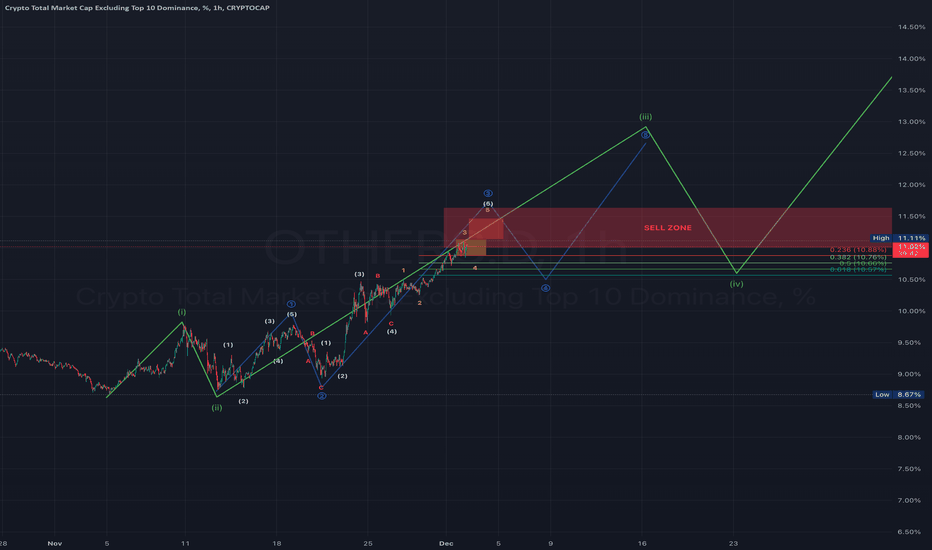Click the '18' date on the time axis
Viewport: 932px width, 550px height.
(276, 543)
